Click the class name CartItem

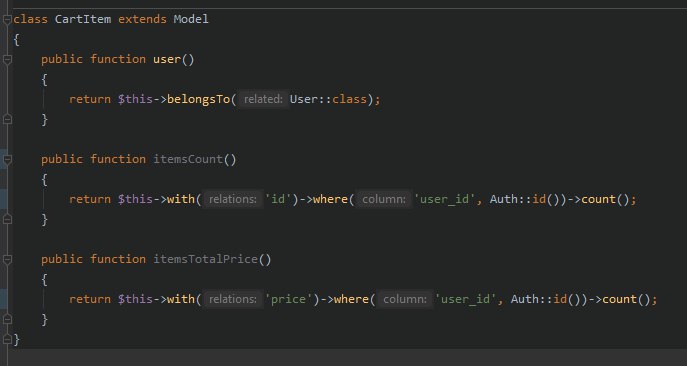[x=83, y=19]
